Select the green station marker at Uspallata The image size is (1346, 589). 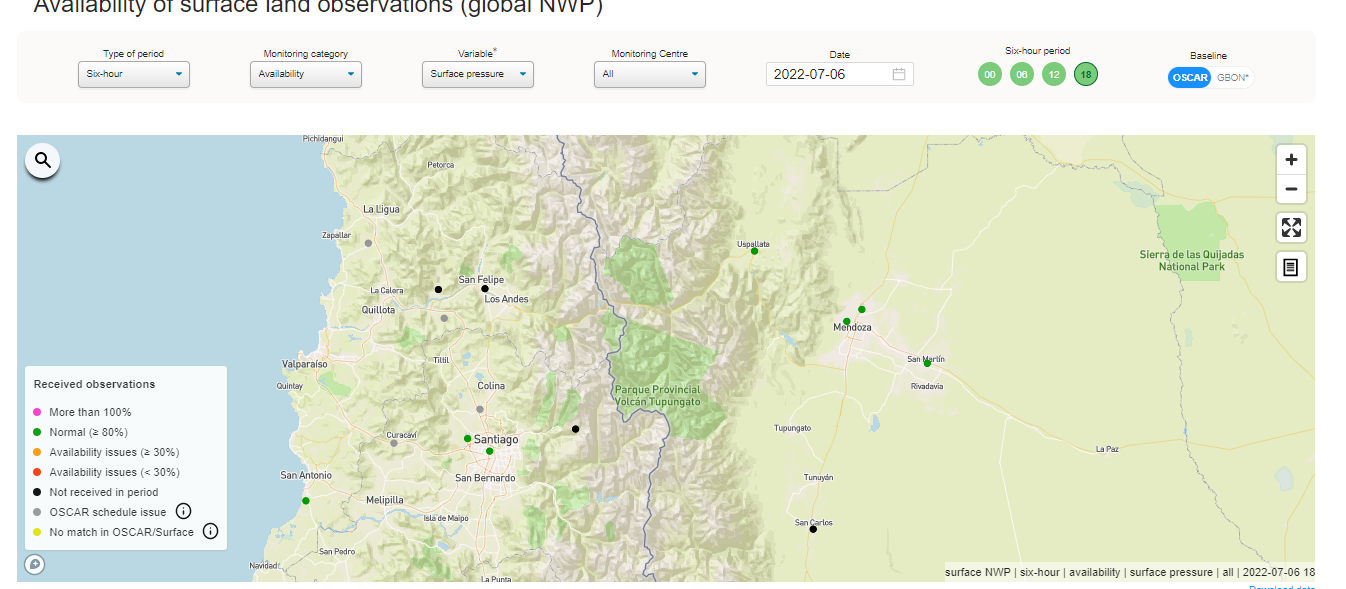tap(755, 251)
